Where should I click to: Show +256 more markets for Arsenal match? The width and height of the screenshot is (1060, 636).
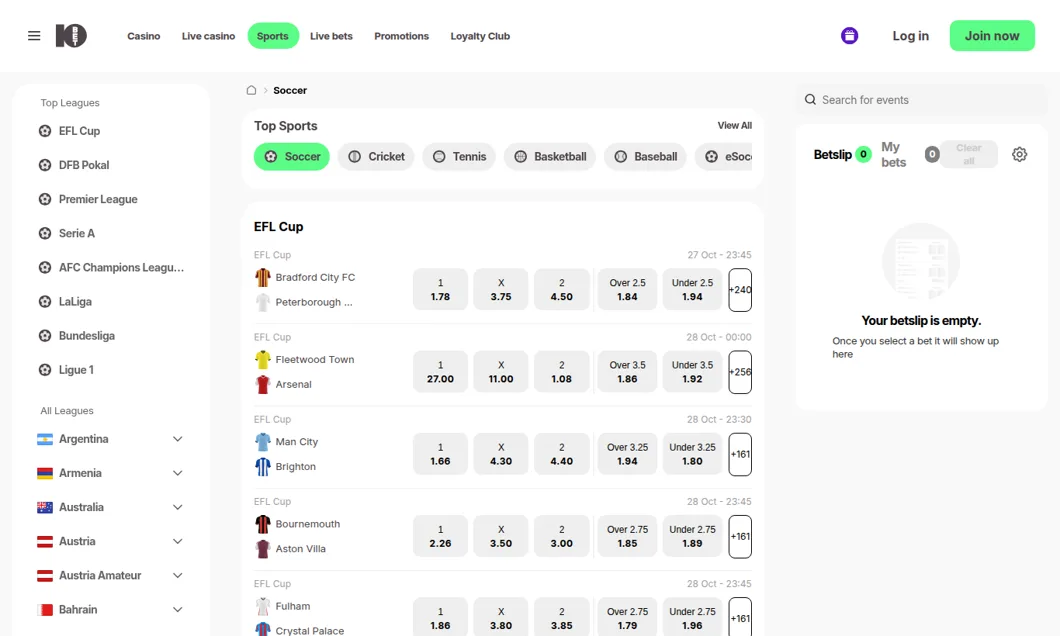(740, 372)
